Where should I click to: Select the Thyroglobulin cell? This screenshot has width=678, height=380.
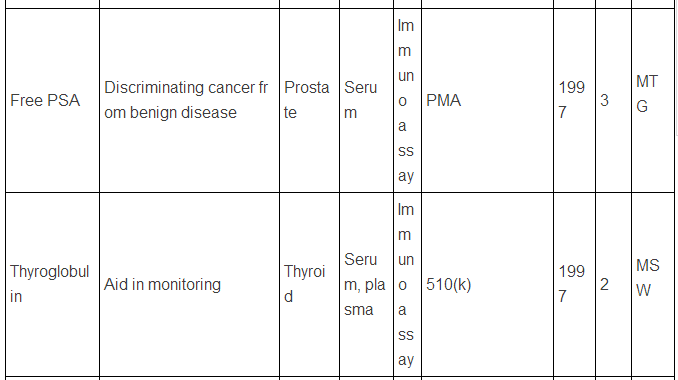coord(52,284)
